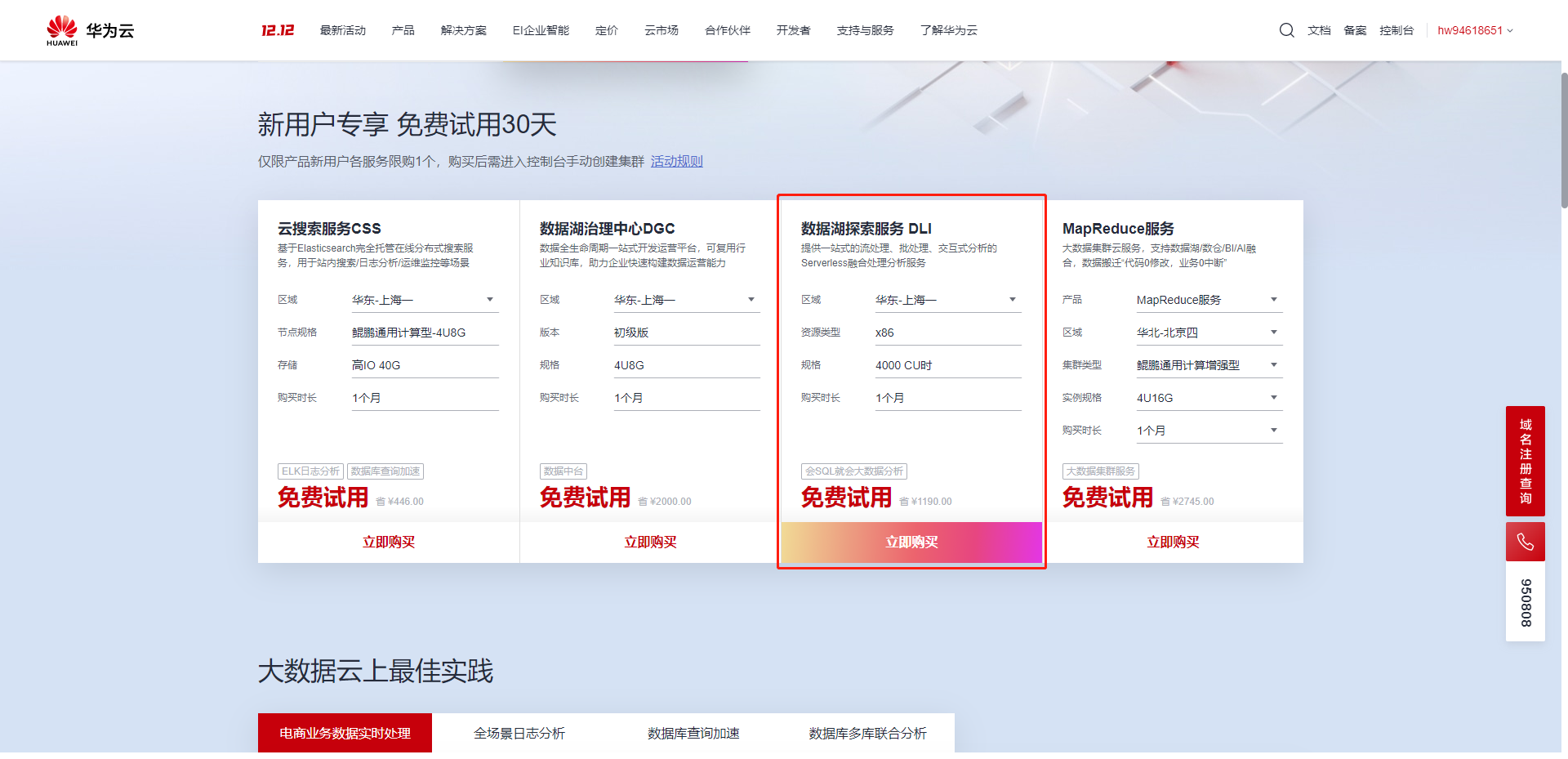Switch to the 数据库查询加速 tab
This screenshot has width=1568, height=759.
click(693, 733)
